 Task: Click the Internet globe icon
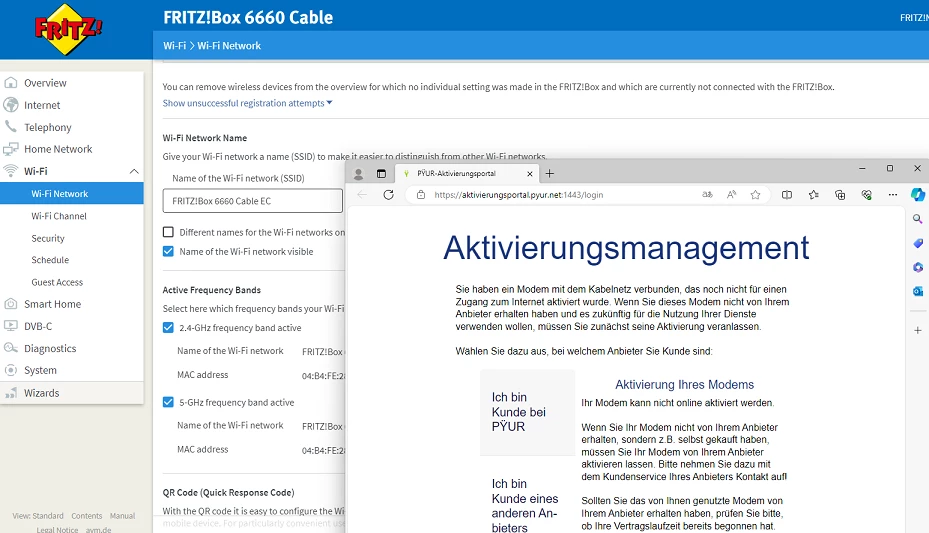(11, 105)
